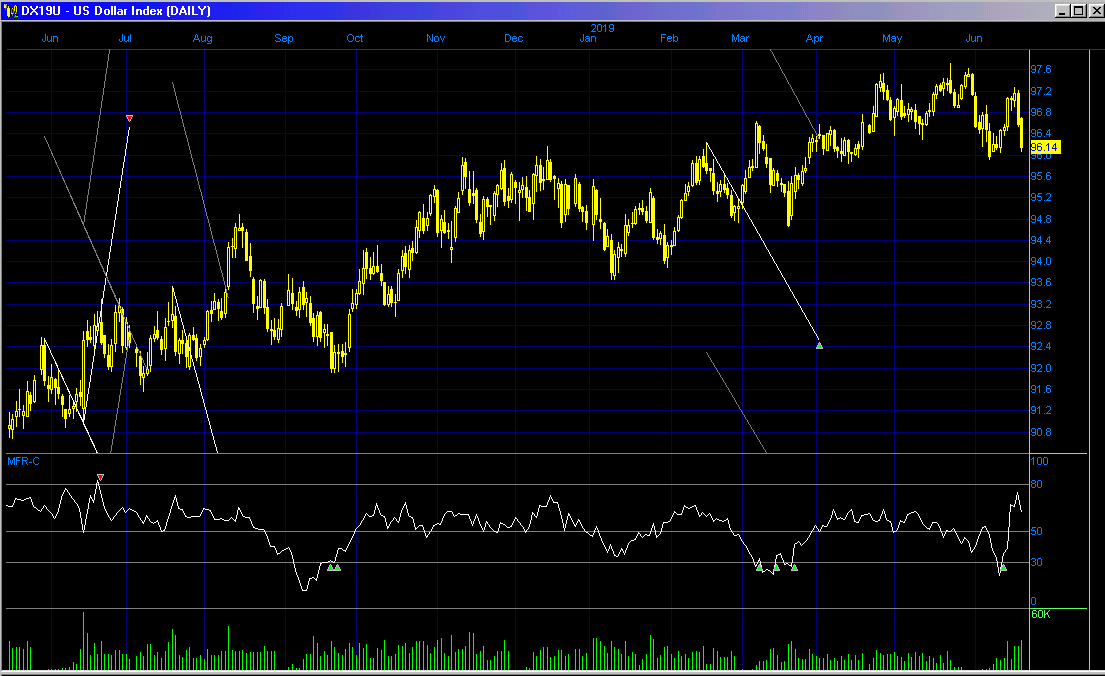
Task: Click the 95.6 price scale label
Action: pos(1041,176)
